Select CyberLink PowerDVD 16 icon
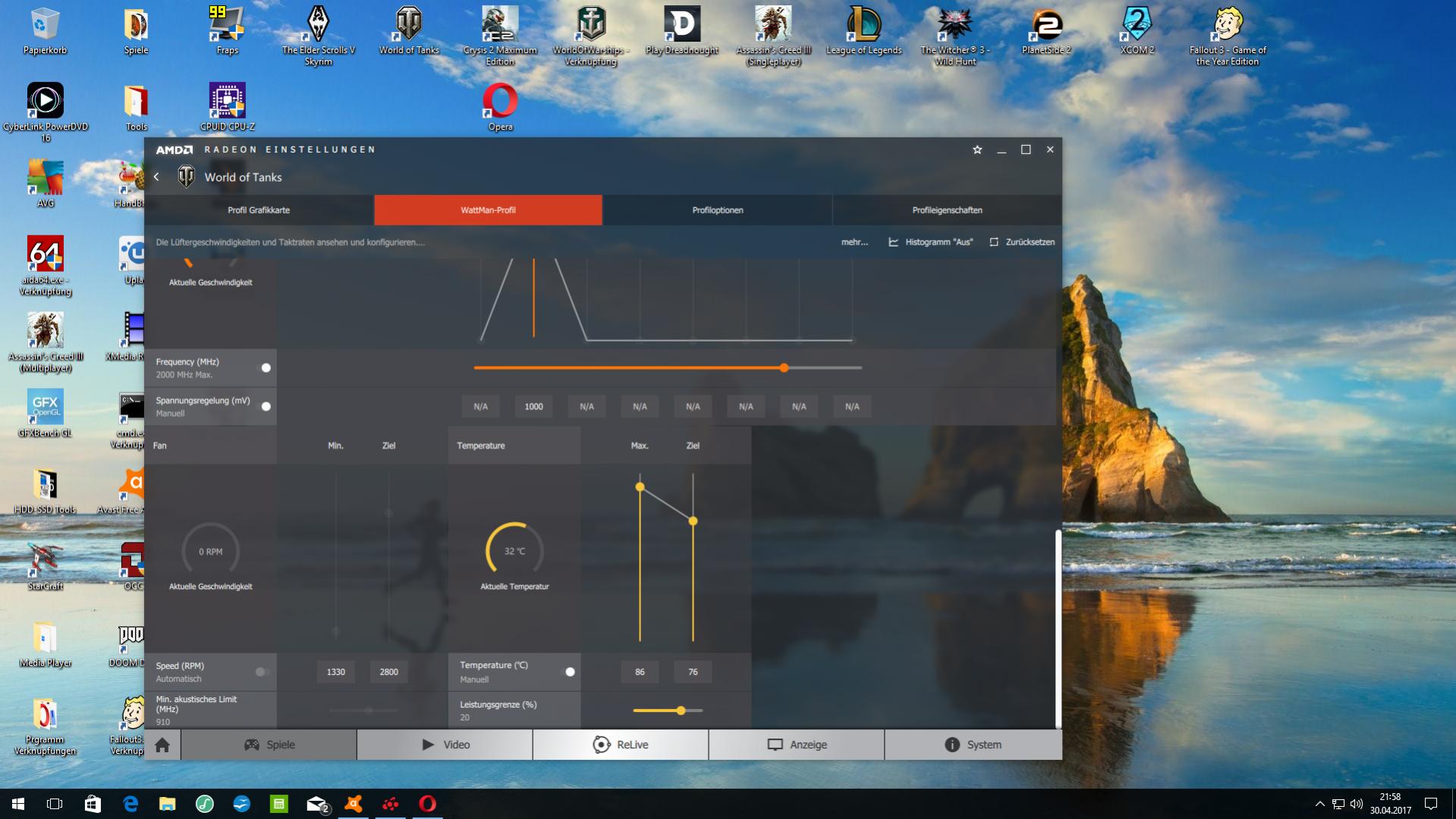The image size is (1456, 819). tap(45, 113)
